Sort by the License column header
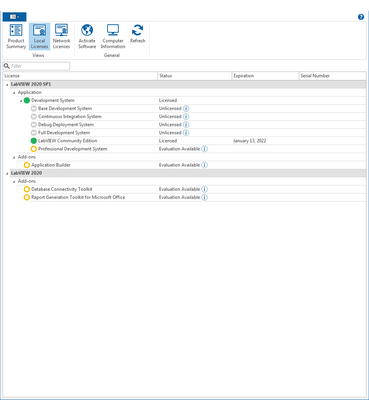This screenshot has height=400, width=369. (80, 76)
